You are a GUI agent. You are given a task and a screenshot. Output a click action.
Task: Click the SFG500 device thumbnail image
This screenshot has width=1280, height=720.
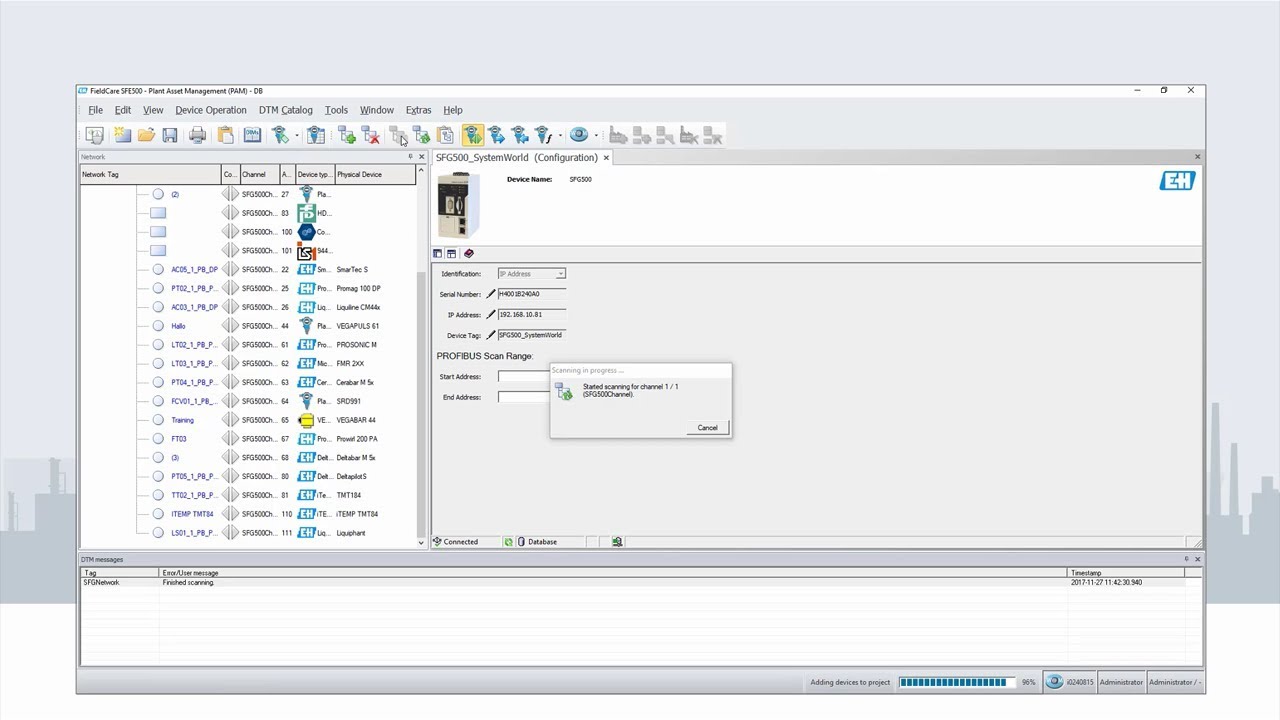coord(458,203)
